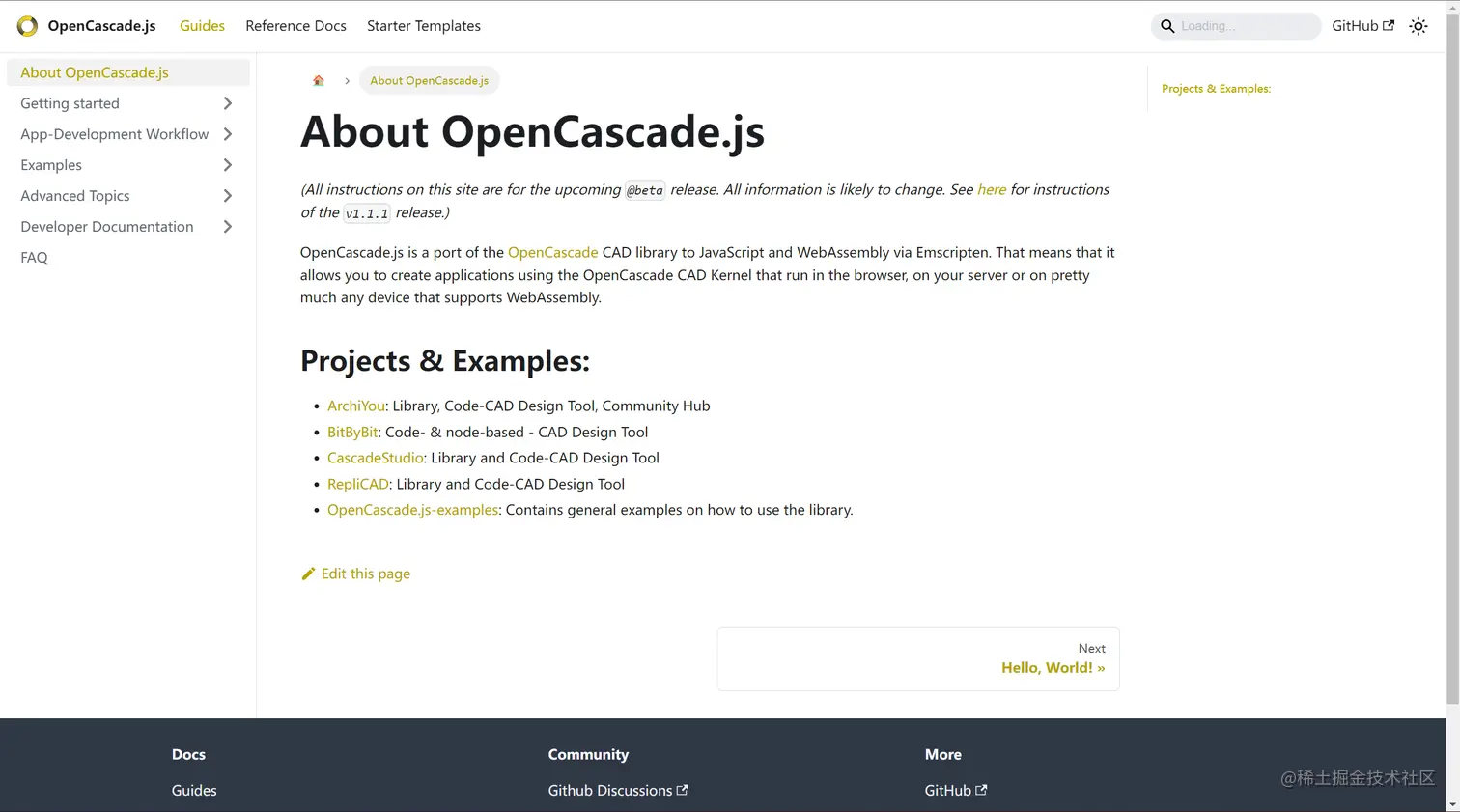Open the Starter Templates navbar tab

pyautogui.click(x=424, y=26)
